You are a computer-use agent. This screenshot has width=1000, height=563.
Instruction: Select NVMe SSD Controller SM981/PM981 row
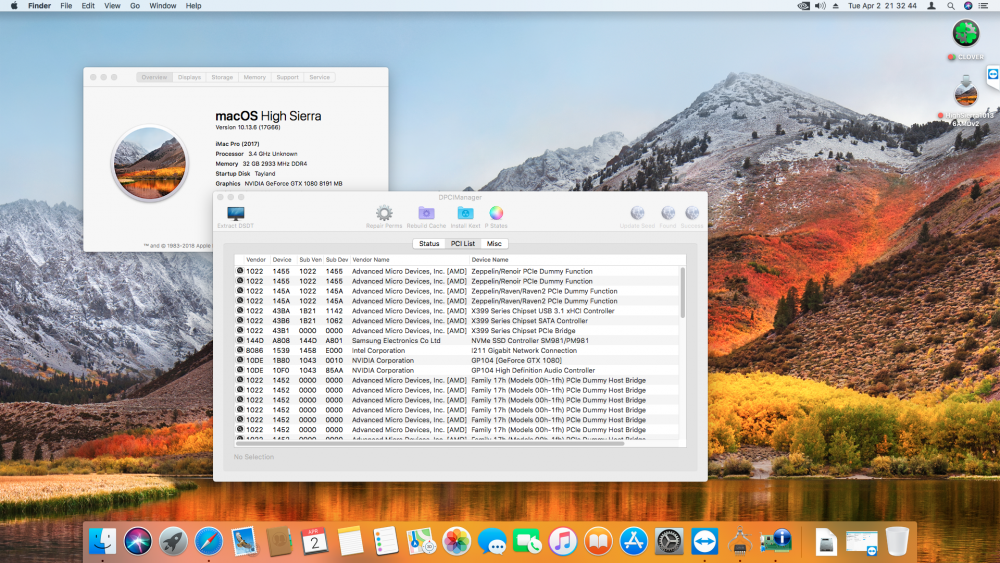coord(457,340)
